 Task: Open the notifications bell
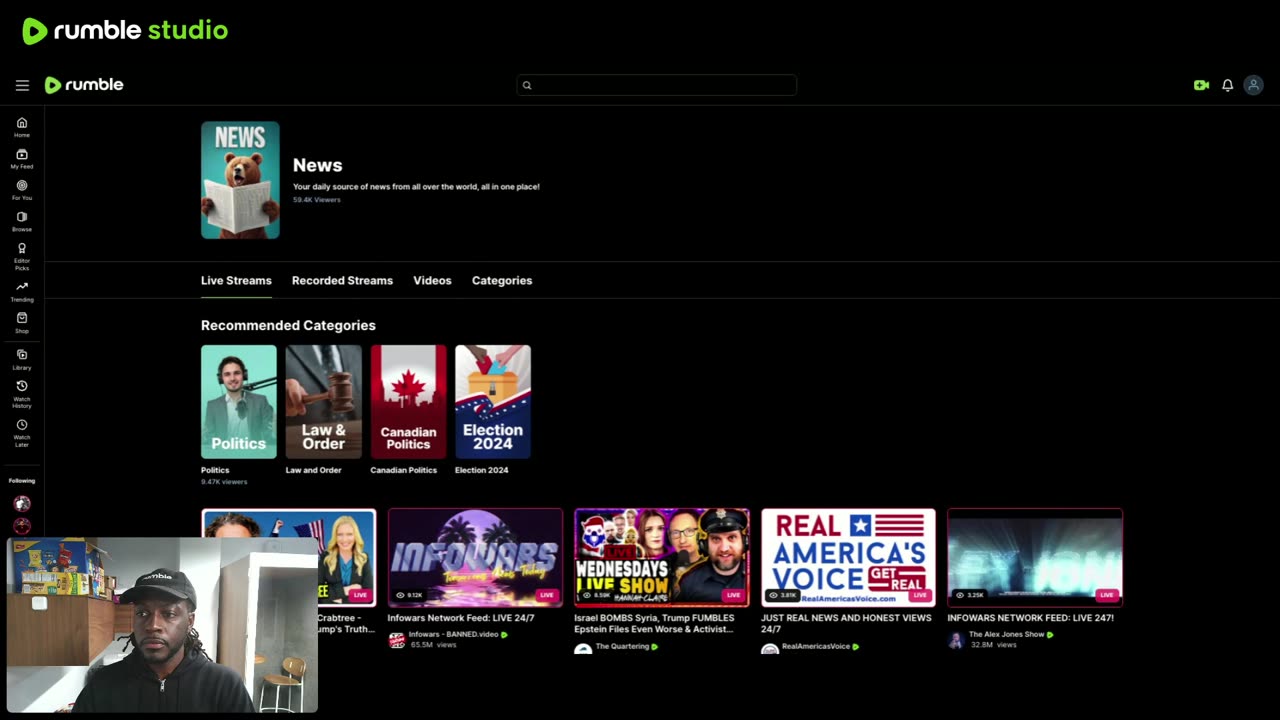(1227, 85)
